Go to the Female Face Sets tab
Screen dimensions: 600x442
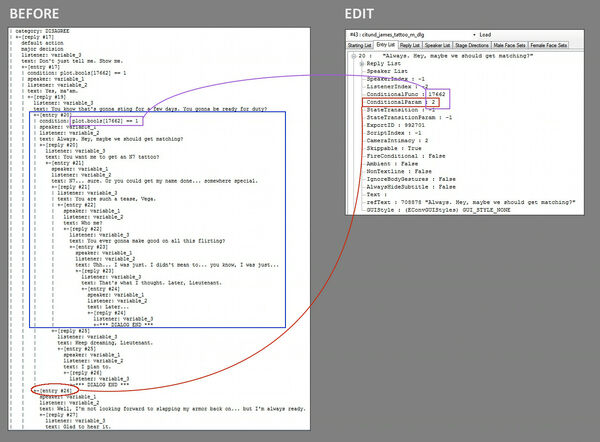[x=548, y=46]
